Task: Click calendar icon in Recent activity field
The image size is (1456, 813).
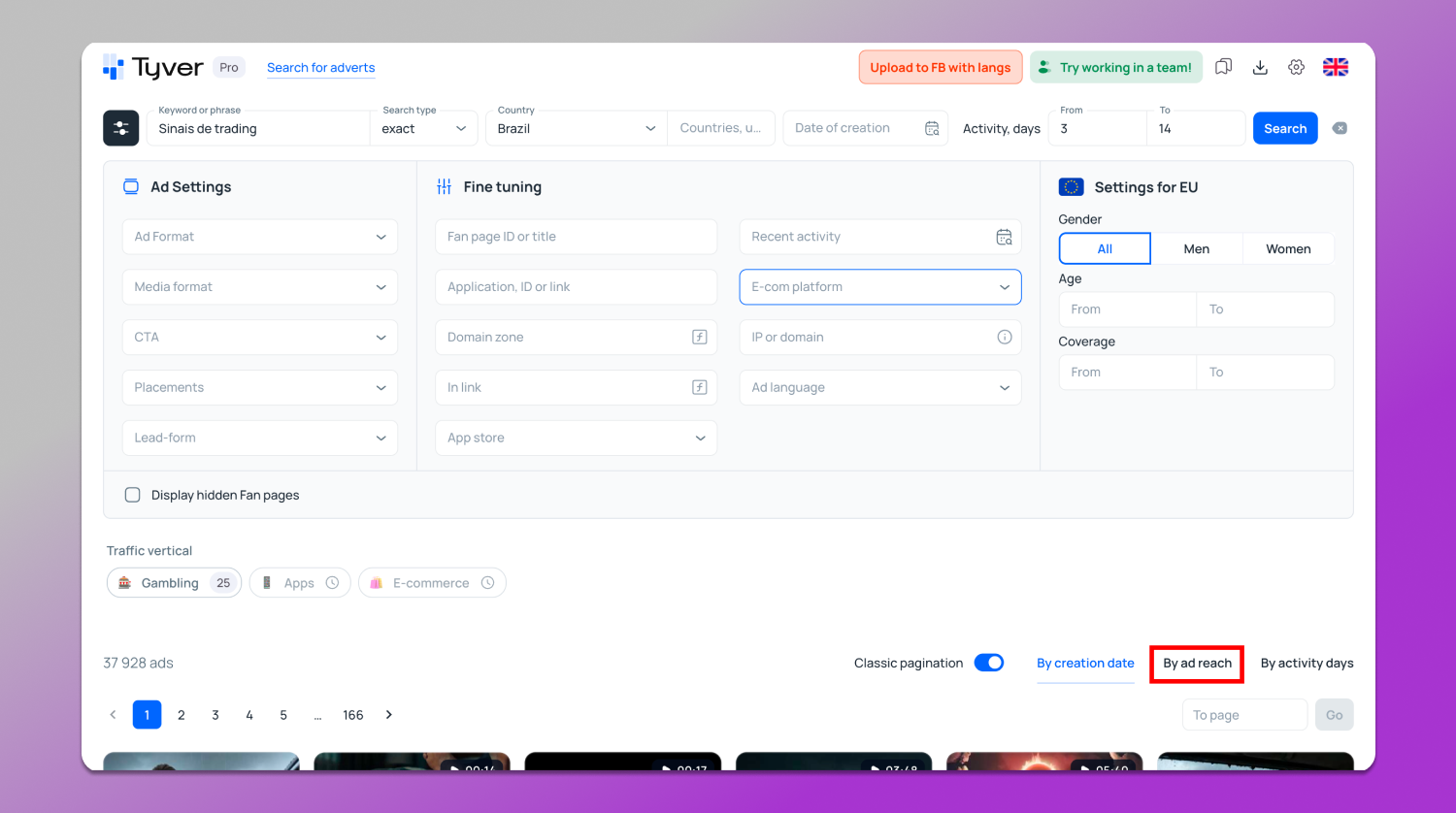Action: pos(1004,237)
